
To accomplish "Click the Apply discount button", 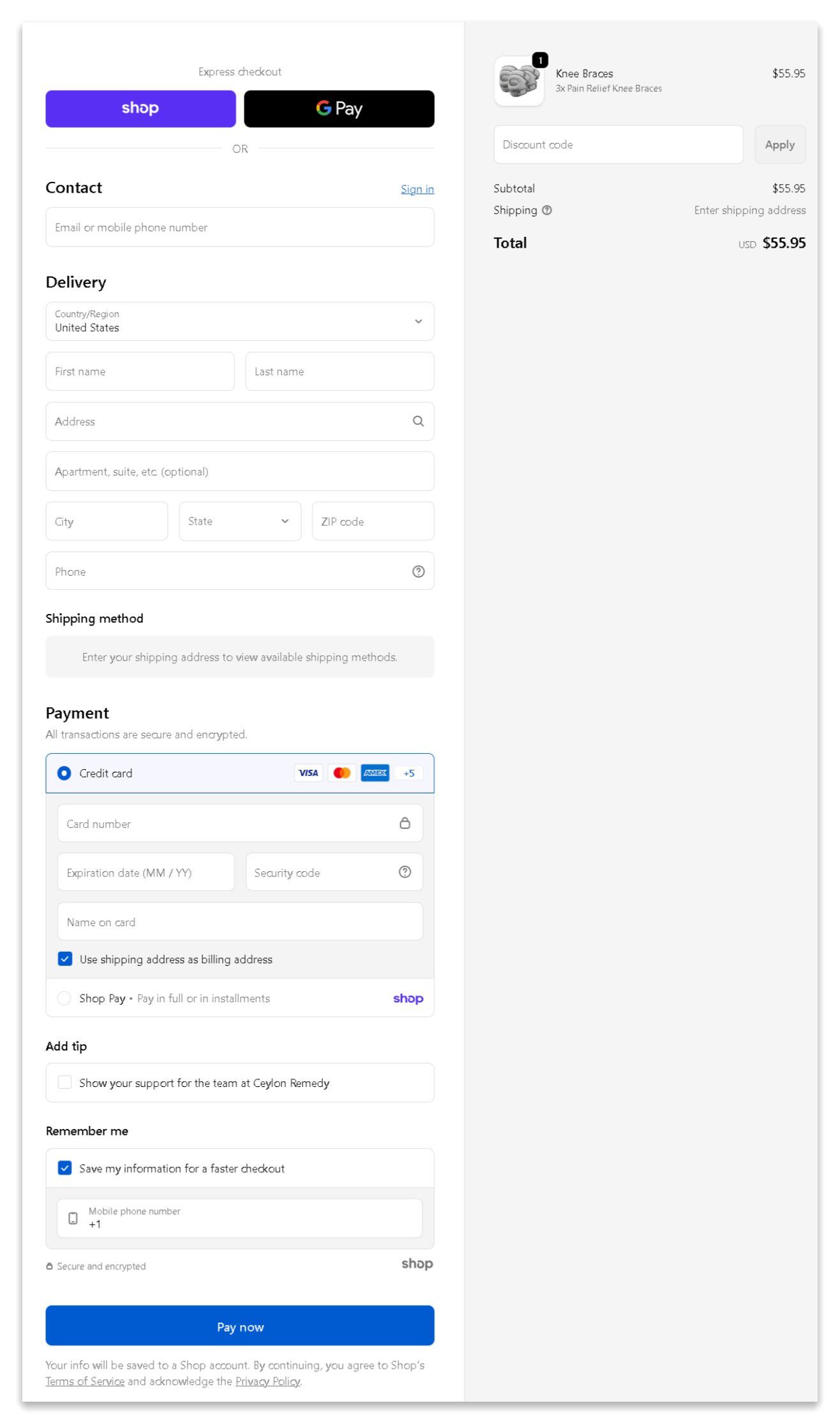I will [780, 144].
